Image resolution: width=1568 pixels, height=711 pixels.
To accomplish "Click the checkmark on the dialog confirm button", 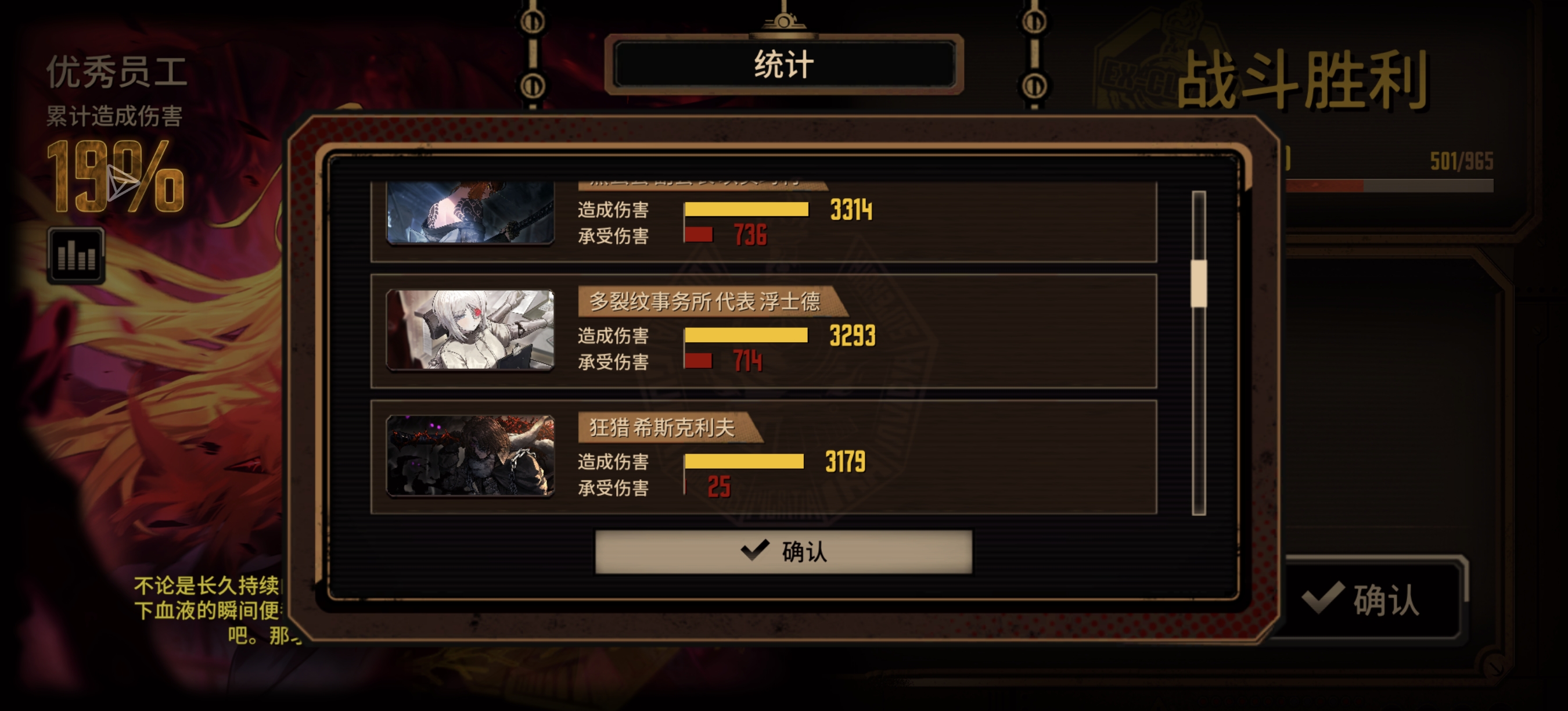I will click(755, 550).
